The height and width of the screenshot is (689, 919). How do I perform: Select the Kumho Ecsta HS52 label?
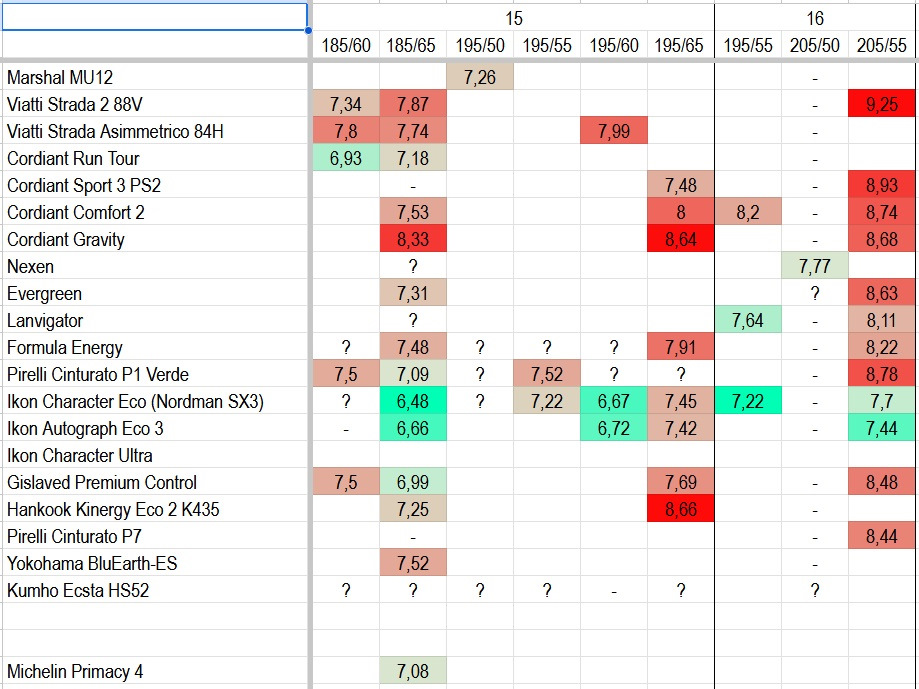coord(78,590)
